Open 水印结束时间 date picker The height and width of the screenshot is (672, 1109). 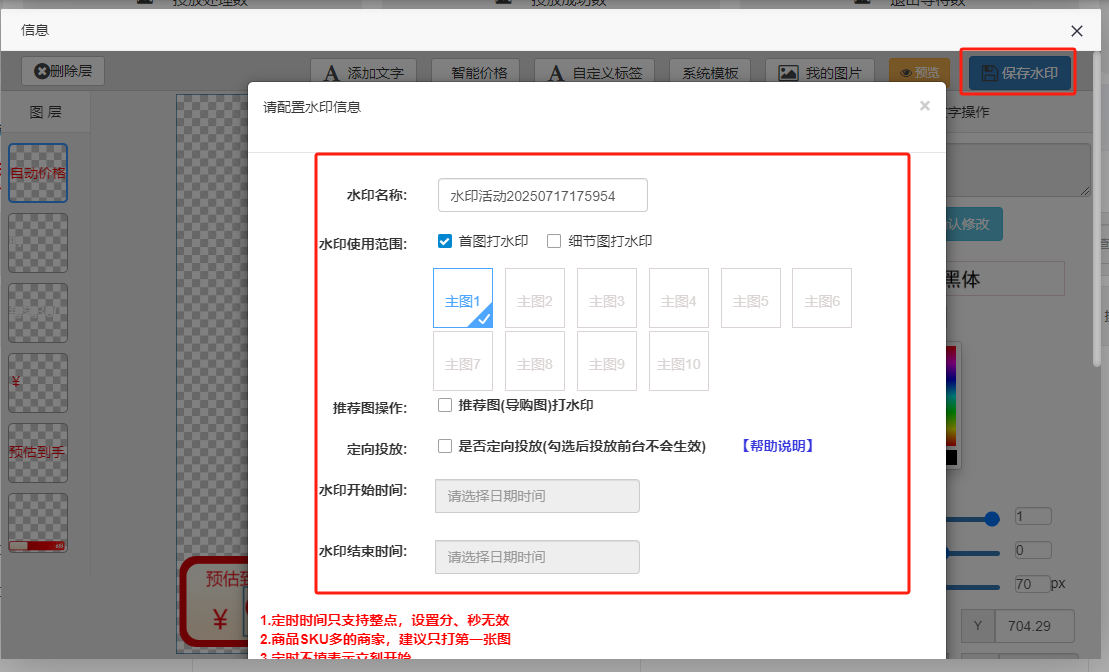[x=537, y=557]
